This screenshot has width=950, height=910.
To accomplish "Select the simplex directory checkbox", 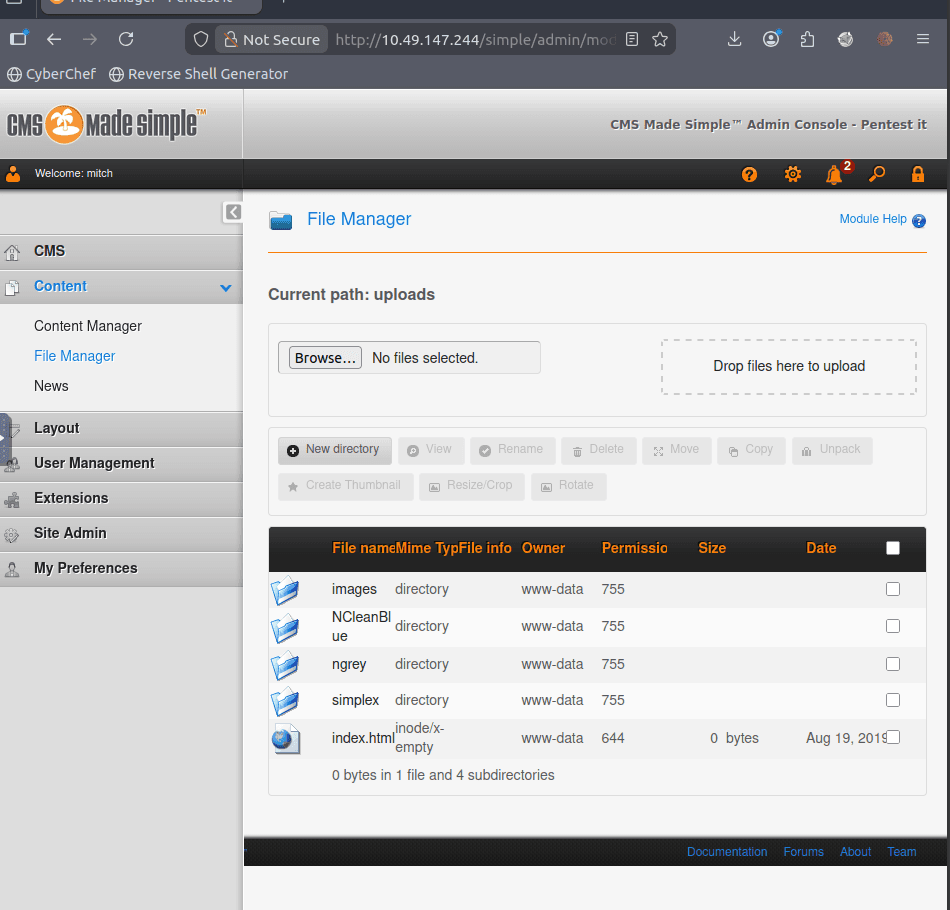I will 893,700.
